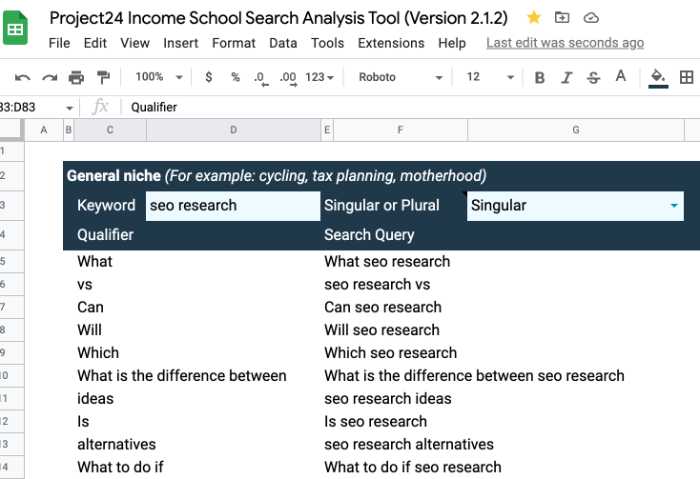
Task: Star this spreadsheet document
Action: pos(534,18)
